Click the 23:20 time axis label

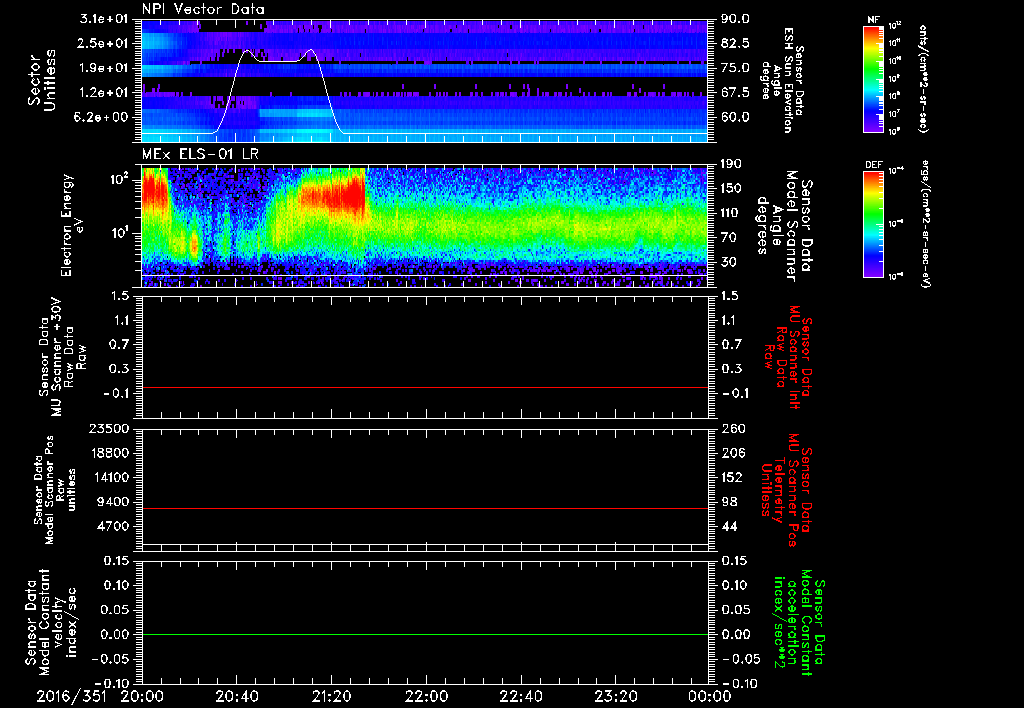(x=616, y=696)
